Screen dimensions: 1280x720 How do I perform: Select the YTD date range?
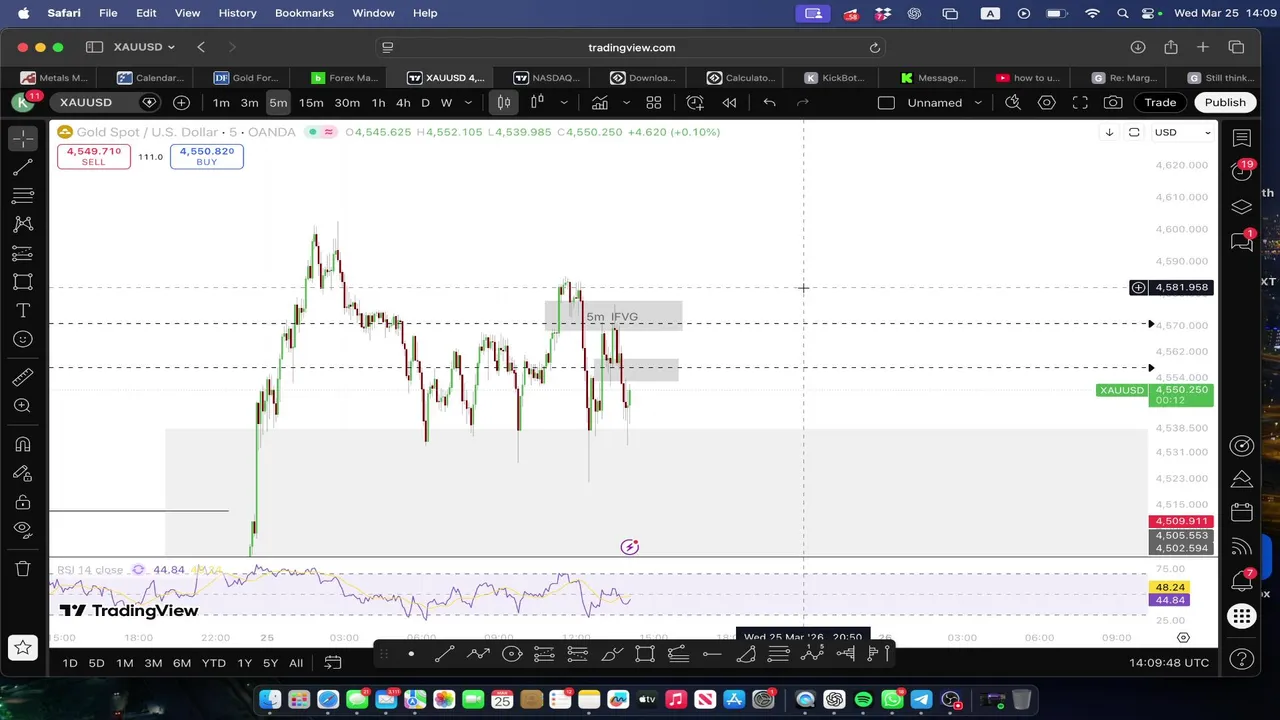coord(213,662)
